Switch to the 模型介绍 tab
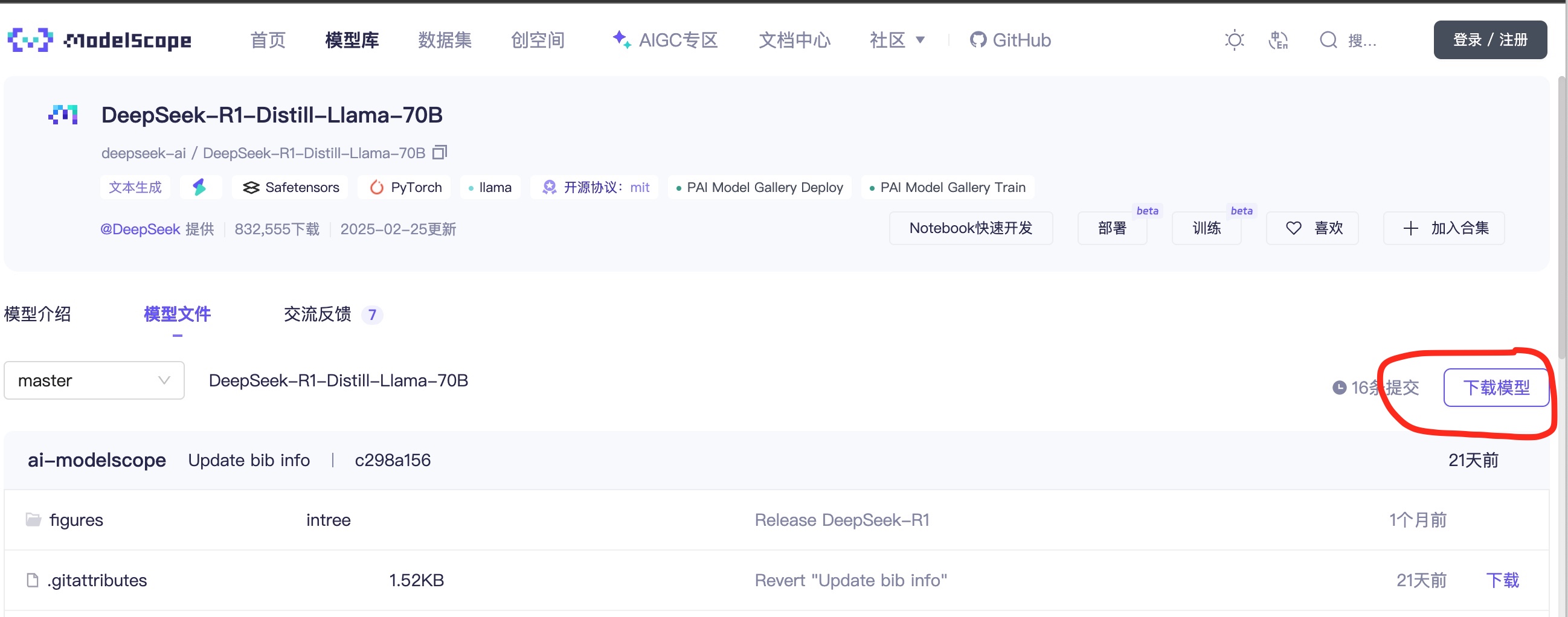The height and width of the screenshot is (617, 1568). (x=37, y=314)
